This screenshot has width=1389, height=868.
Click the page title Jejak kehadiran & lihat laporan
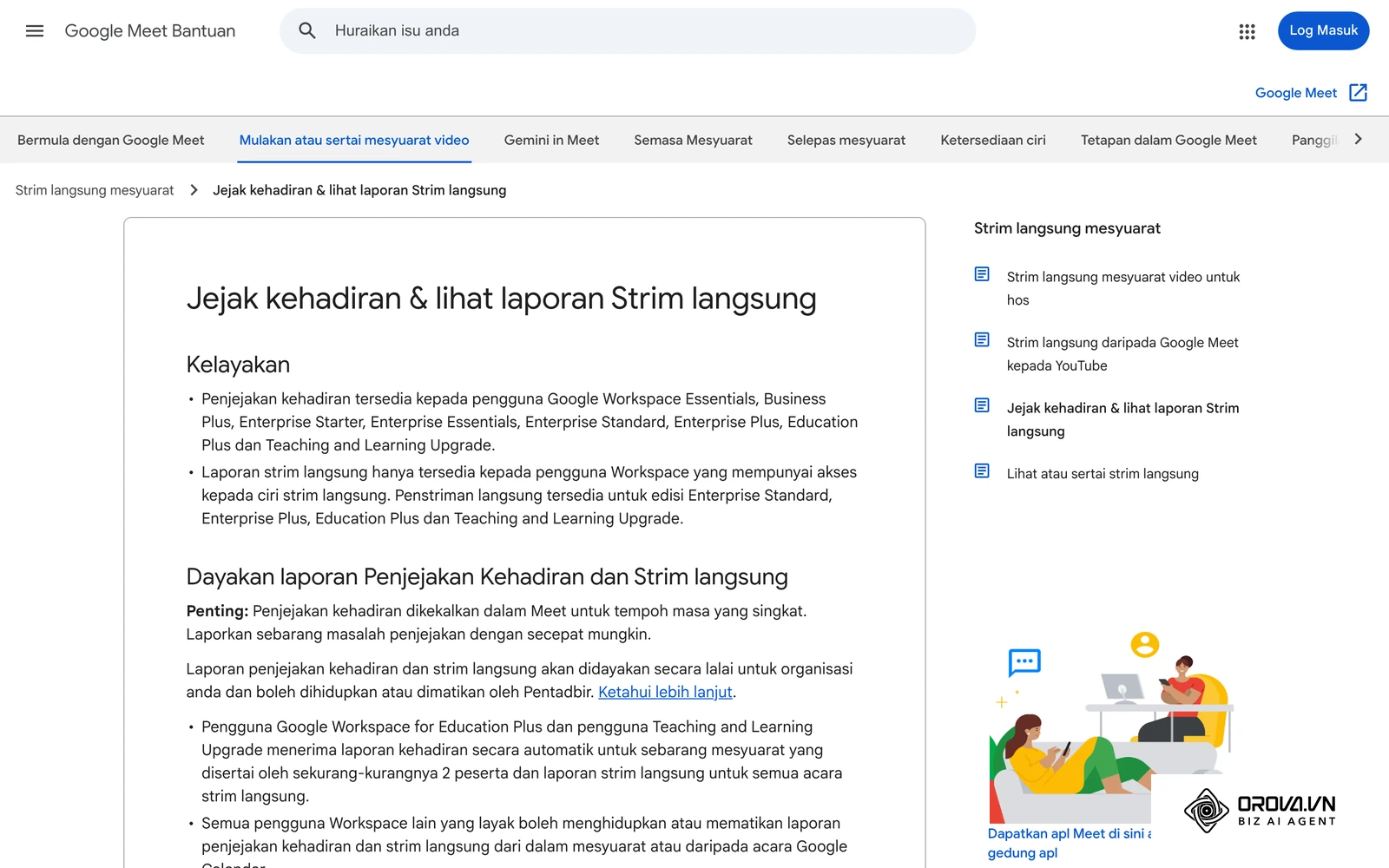[501, 299]
